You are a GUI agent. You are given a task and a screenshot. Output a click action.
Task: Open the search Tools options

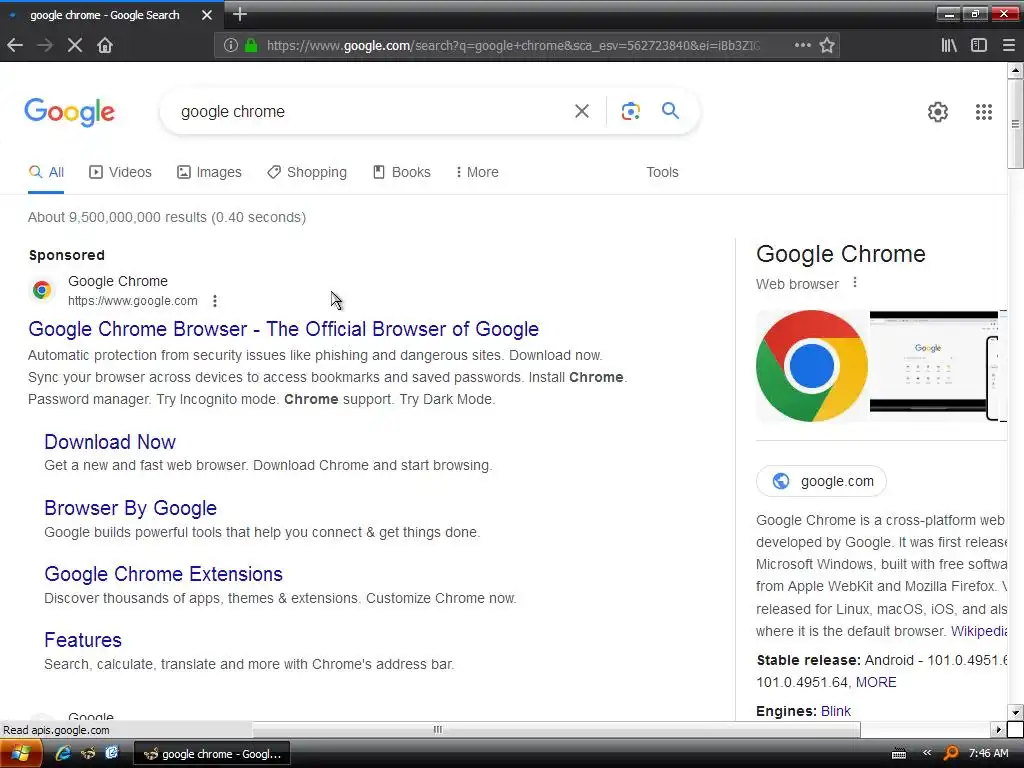click(662, 172)
